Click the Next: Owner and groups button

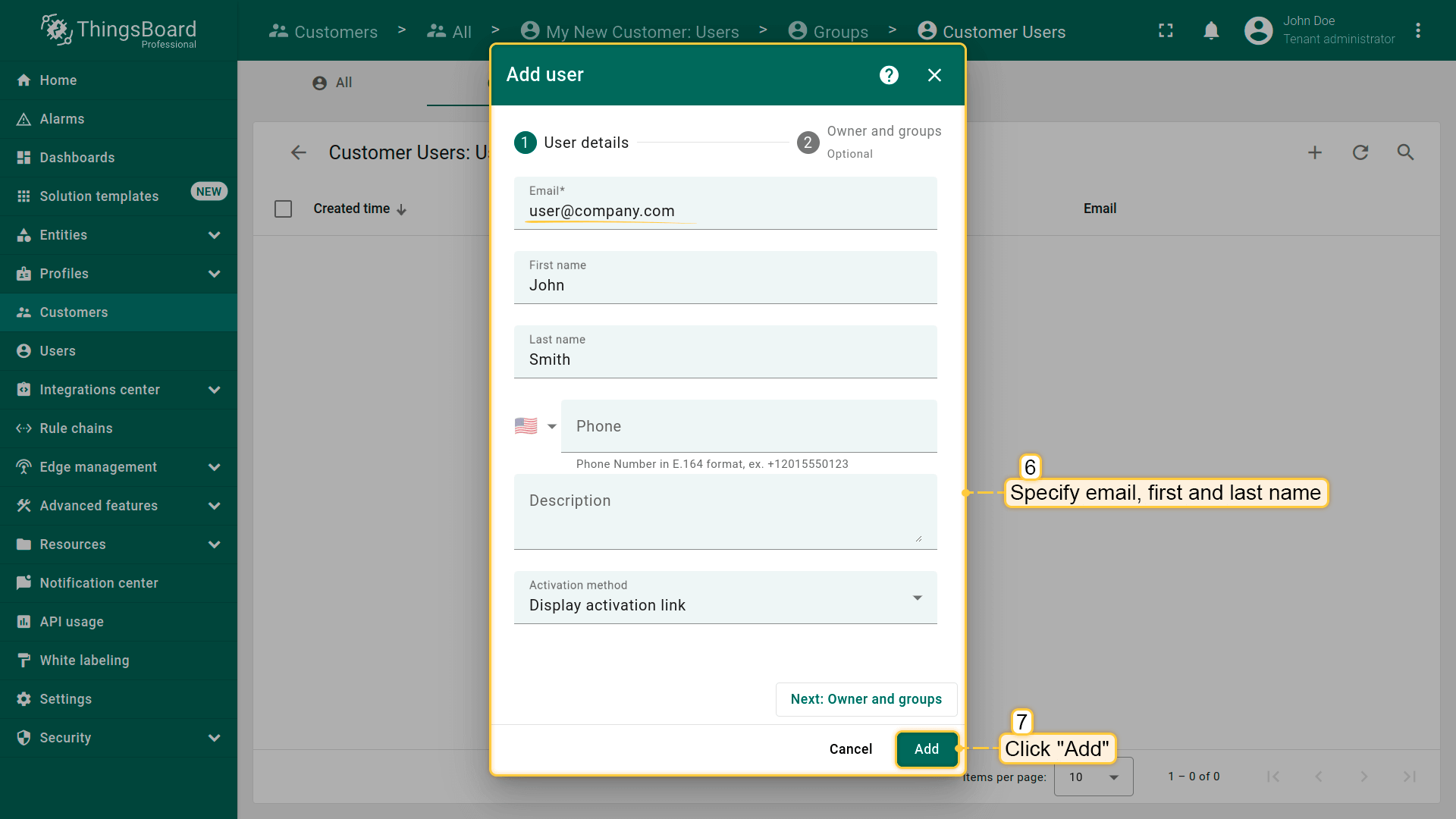point(866,699)
